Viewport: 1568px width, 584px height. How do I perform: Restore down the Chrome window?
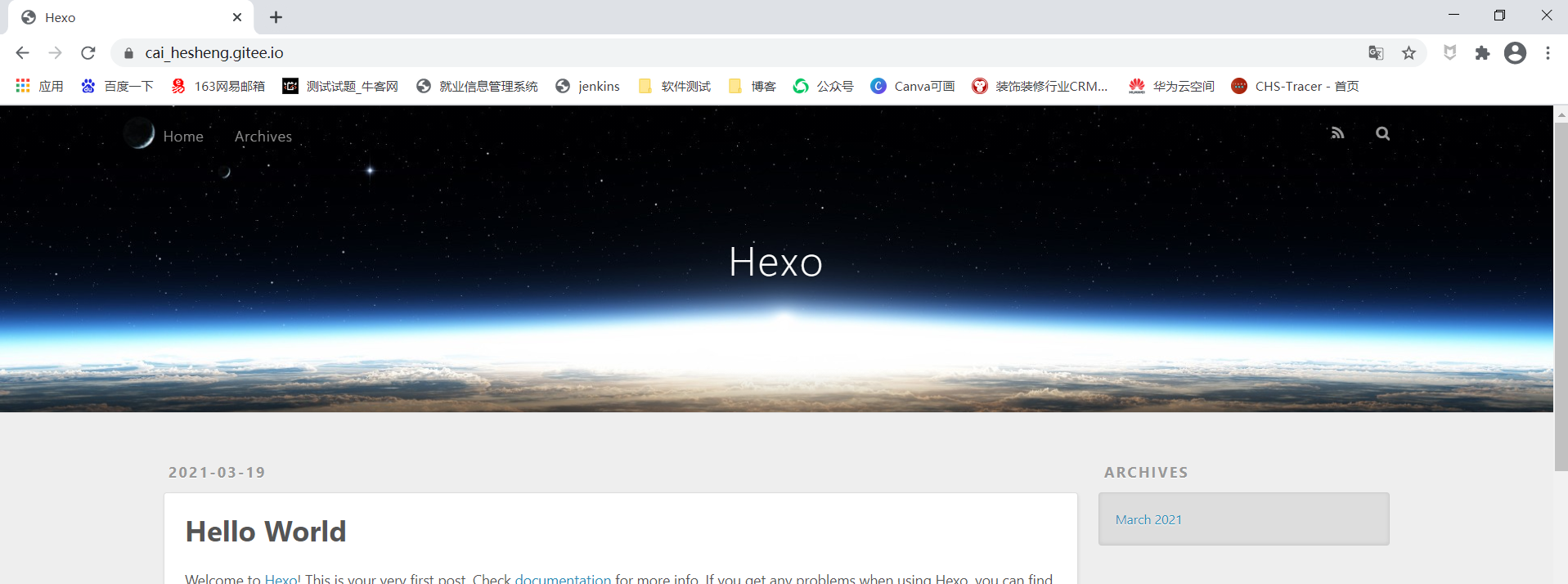[x=1499, y=16]
